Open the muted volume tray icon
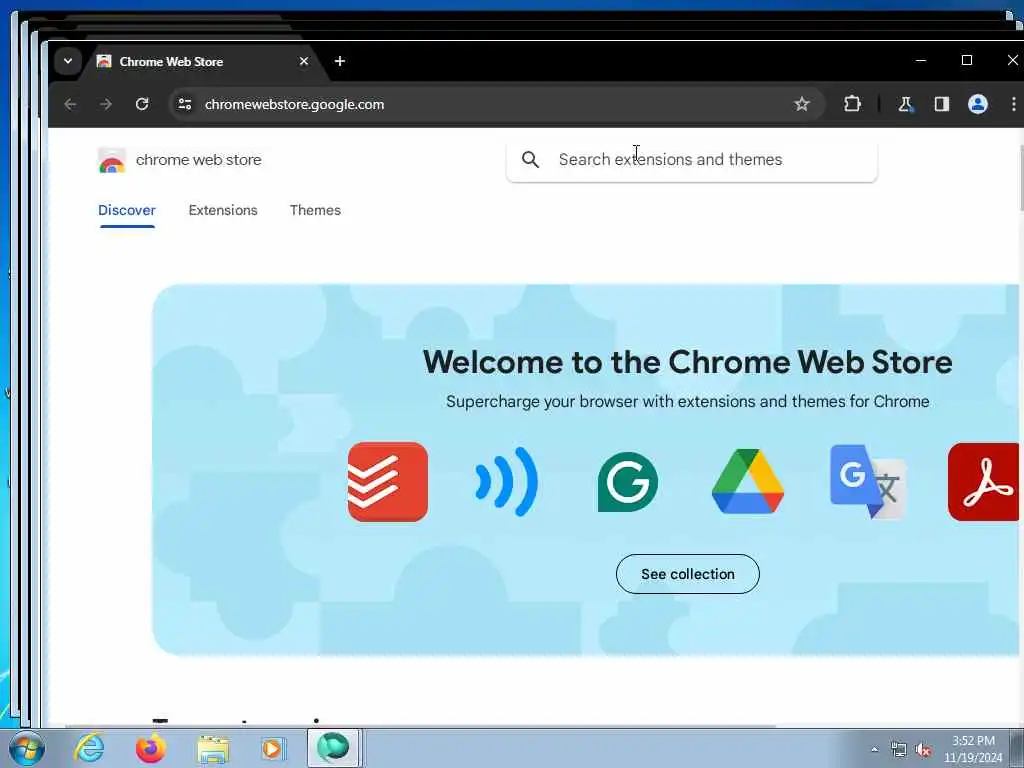The width and height of the screenshot is (1024, 768). pyautogui.click(x=923, y=750)
